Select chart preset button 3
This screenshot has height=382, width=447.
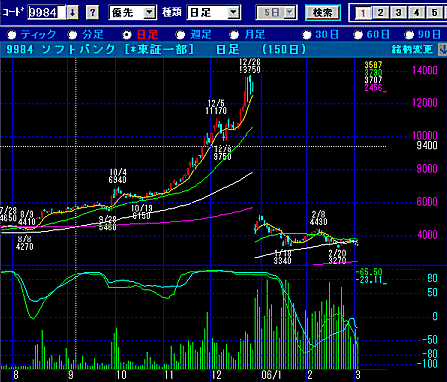pos(398,13)
